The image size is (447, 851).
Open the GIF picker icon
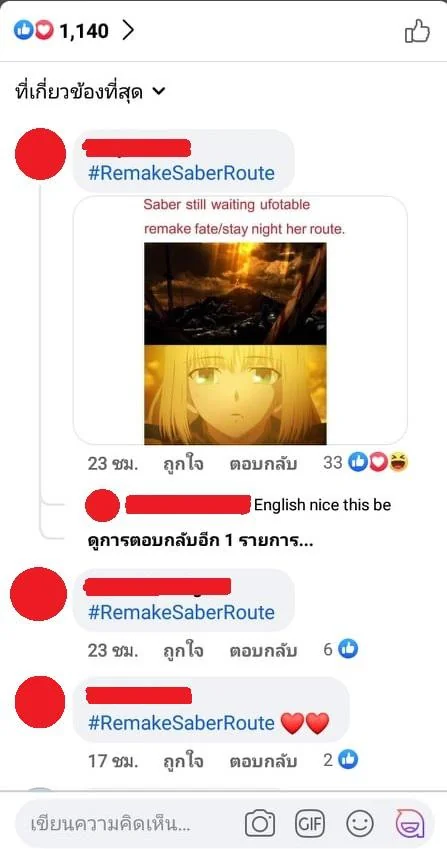tap(310, 824)
